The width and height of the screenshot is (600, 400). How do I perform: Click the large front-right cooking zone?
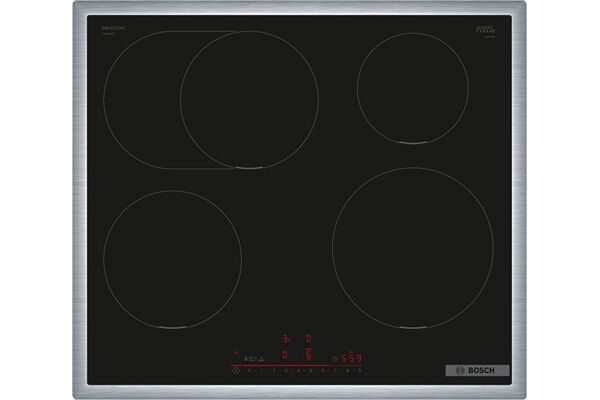tap(412, 247)
